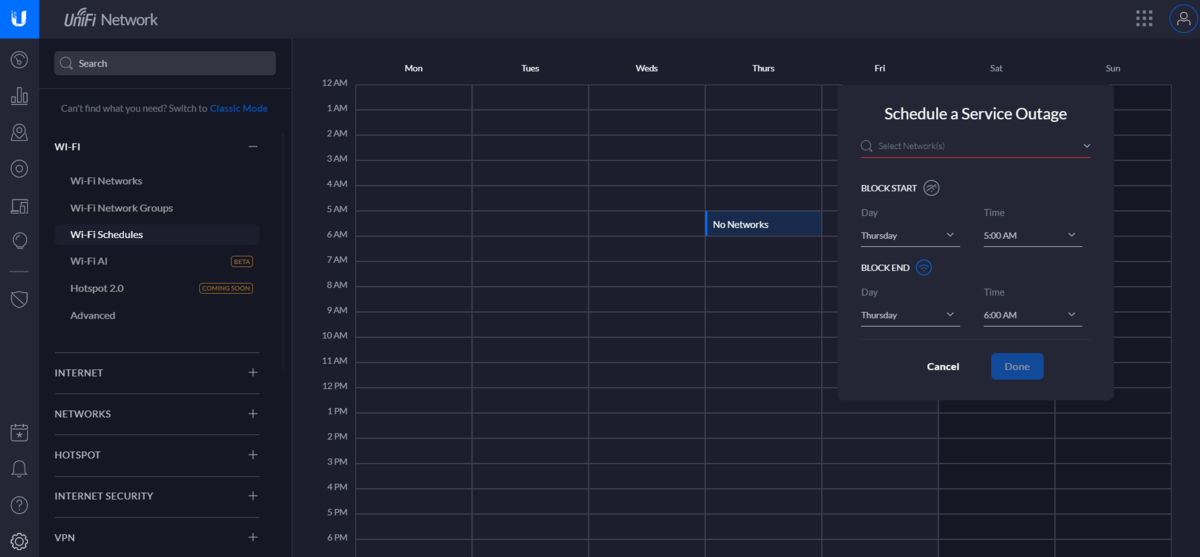Open Wi-Fi Network Groups page

[x=121, y=208]
